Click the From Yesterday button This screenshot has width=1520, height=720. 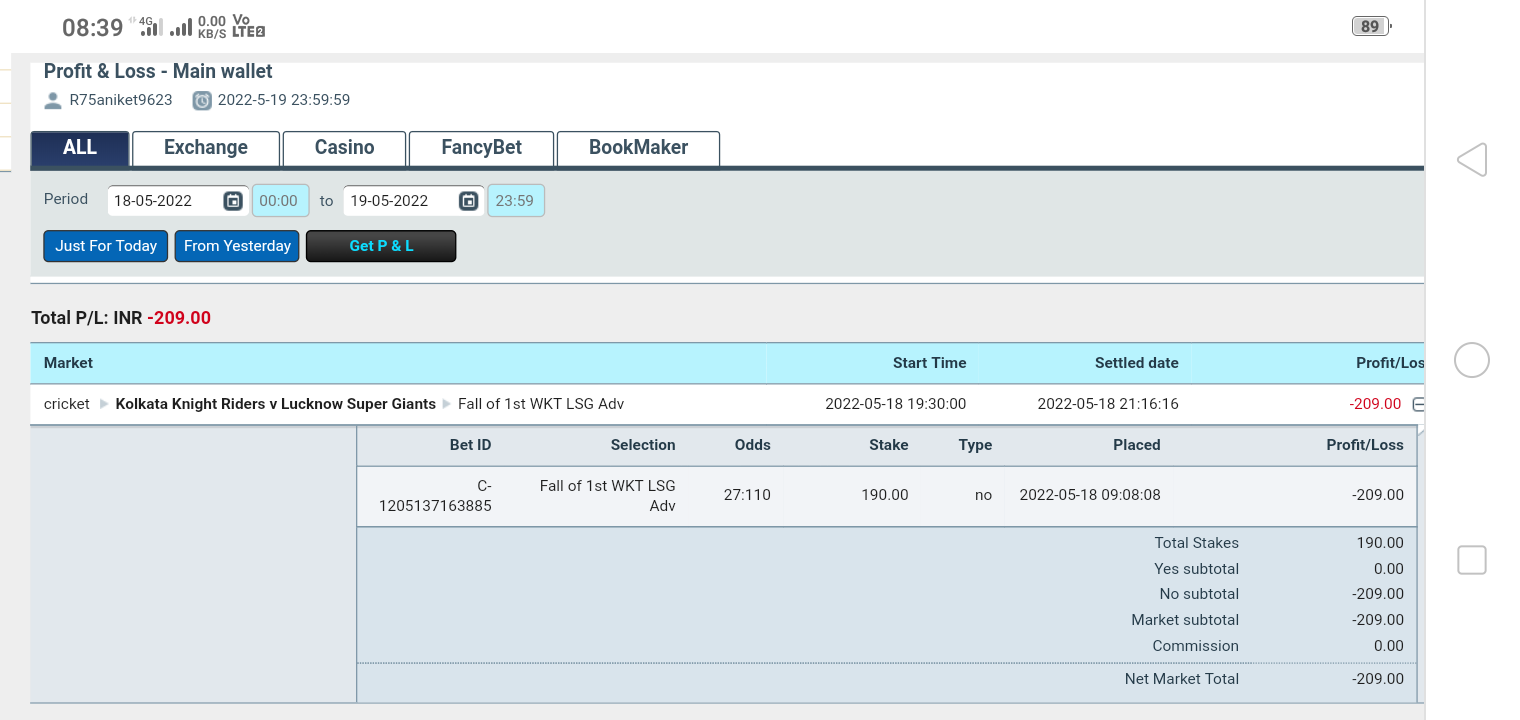(237, 246)
